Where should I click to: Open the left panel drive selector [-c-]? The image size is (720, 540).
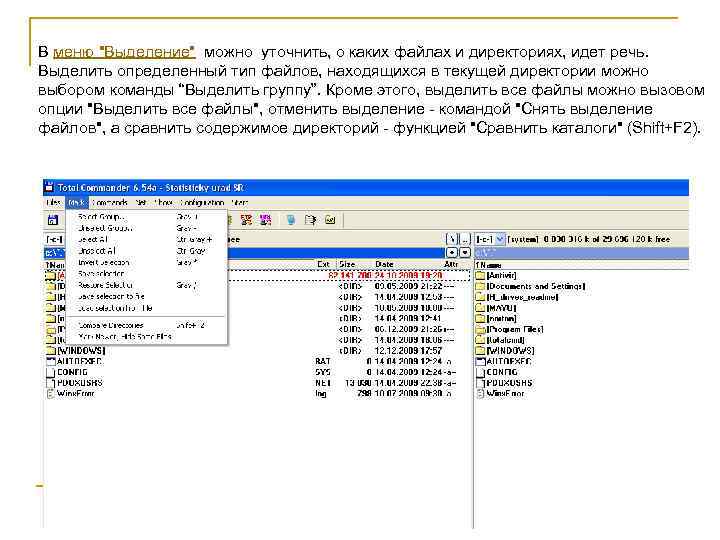[x=55, y=239]
